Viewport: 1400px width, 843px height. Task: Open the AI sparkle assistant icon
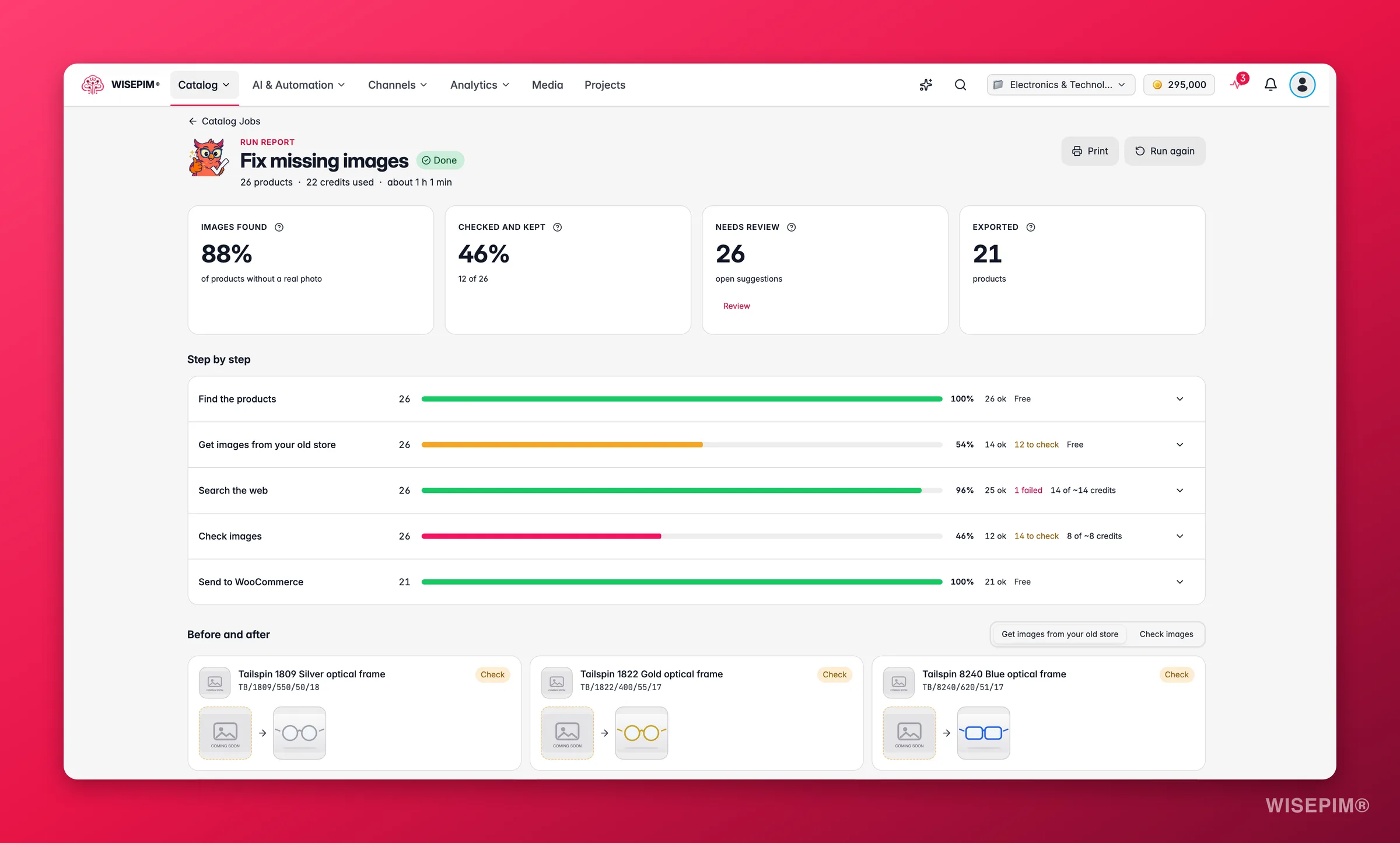coord(926,85)
